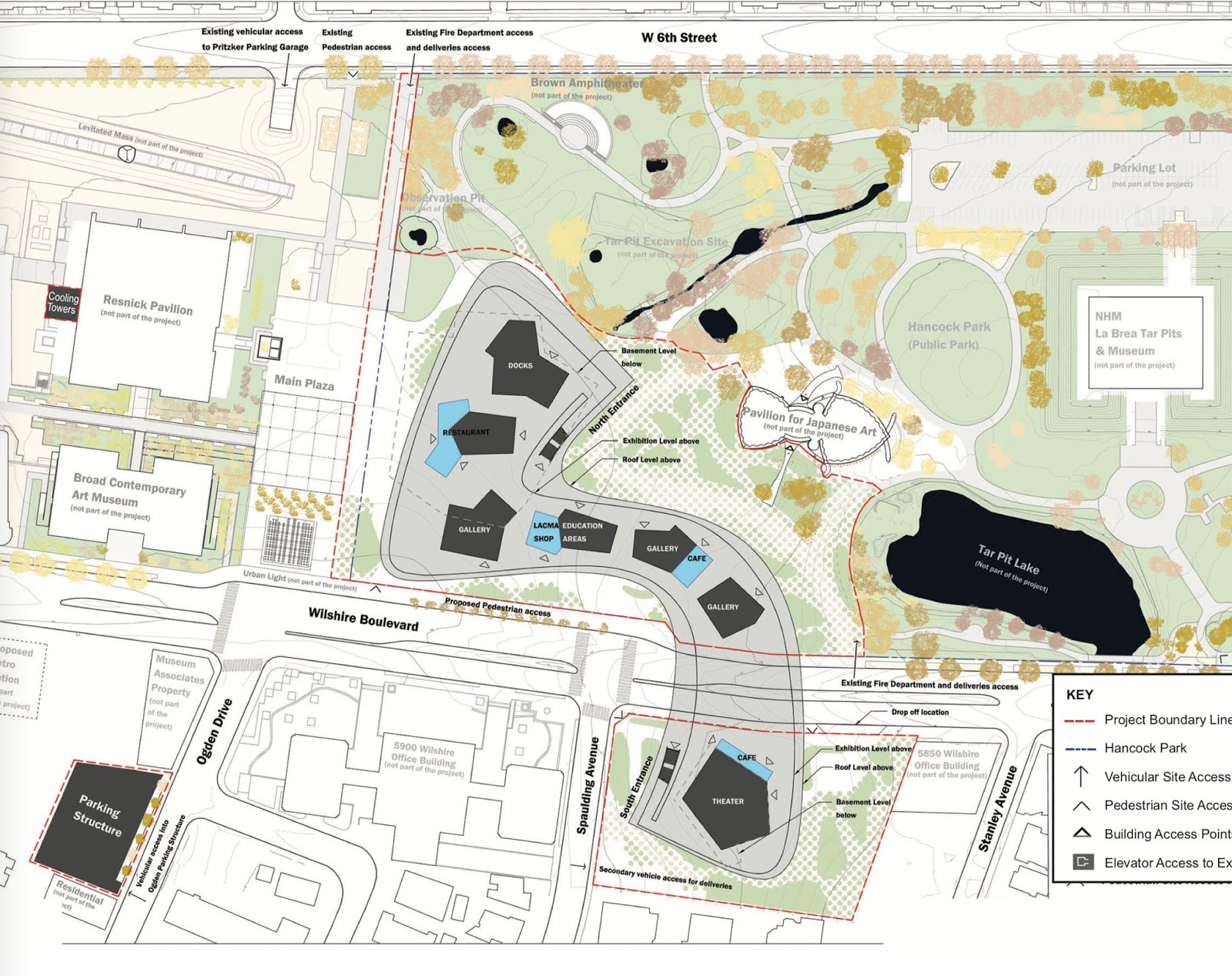
Task: Click the Elevator Access symbol in key
Action: click(x=1083, y=862)
